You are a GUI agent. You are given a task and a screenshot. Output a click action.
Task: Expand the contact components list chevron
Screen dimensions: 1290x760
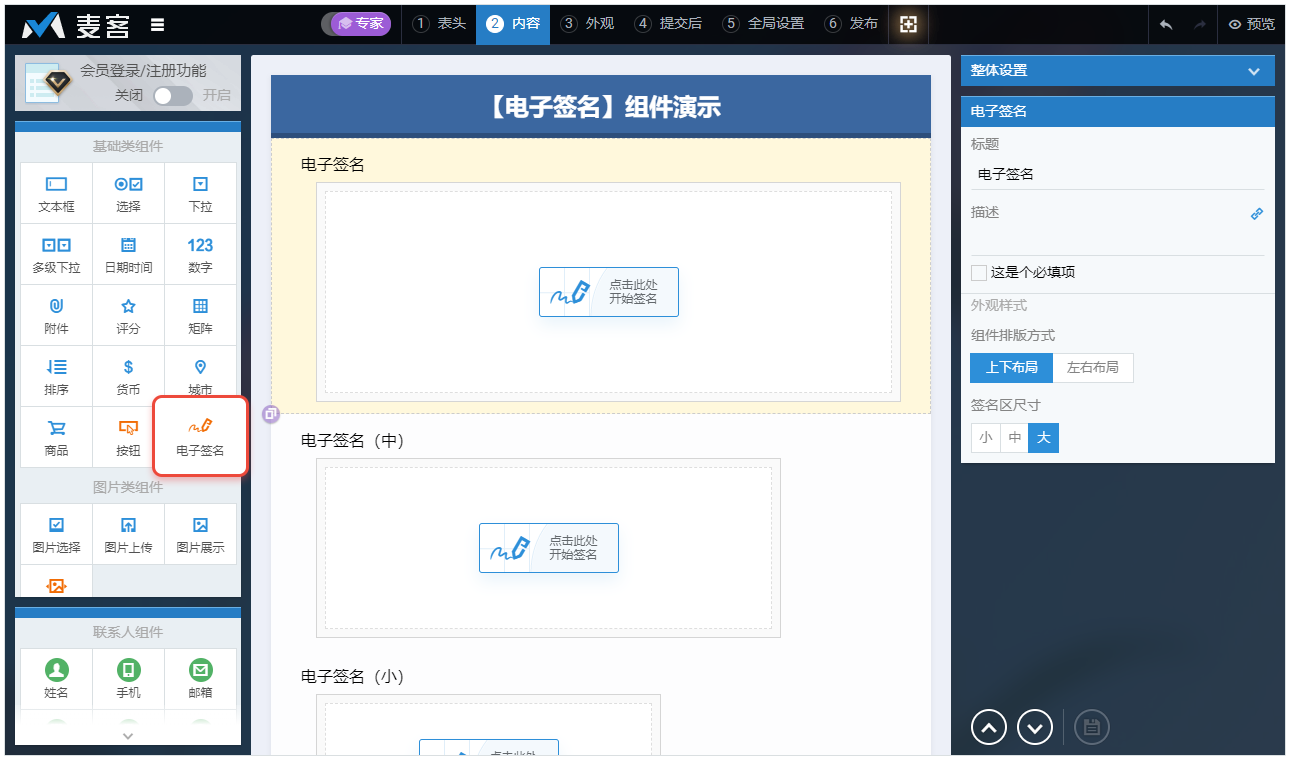pyautogui.click(x=128, y=735)
